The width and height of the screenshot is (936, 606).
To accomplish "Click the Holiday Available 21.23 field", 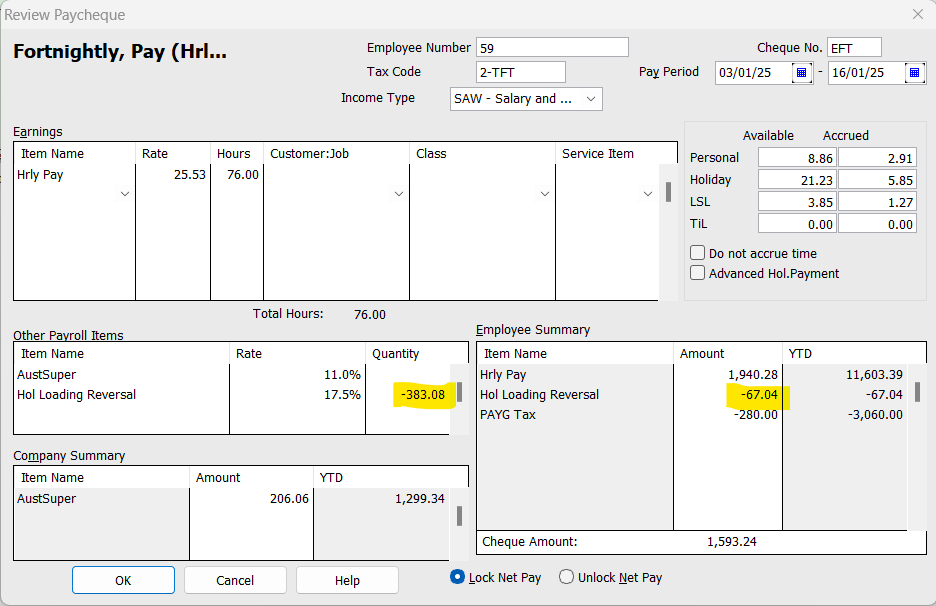I will coord(797,180).
